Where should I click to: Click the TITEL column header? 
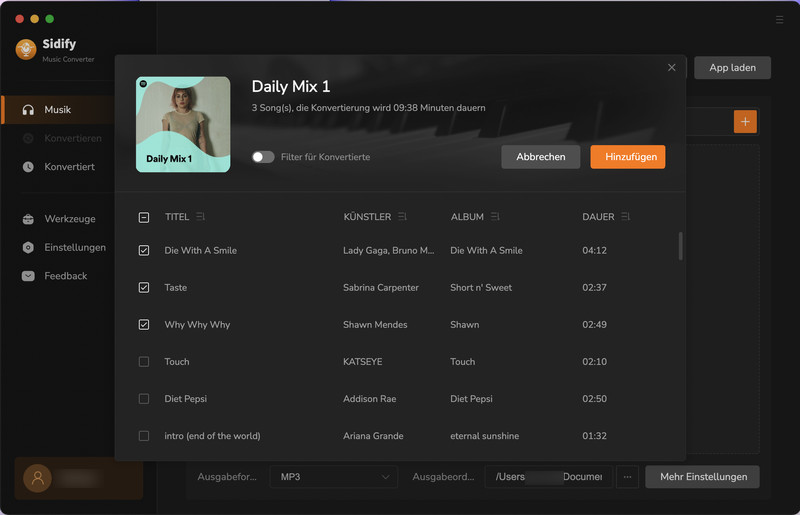point(177,217)
